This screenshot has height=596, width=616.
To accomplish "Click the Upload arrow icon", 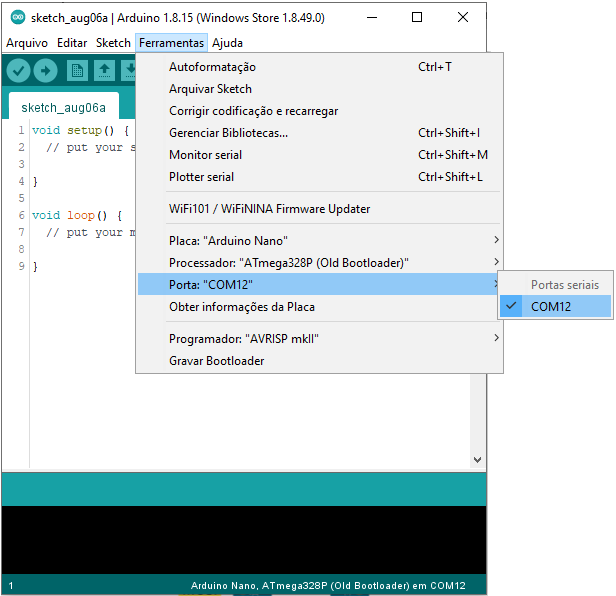I will pos(46,71).
